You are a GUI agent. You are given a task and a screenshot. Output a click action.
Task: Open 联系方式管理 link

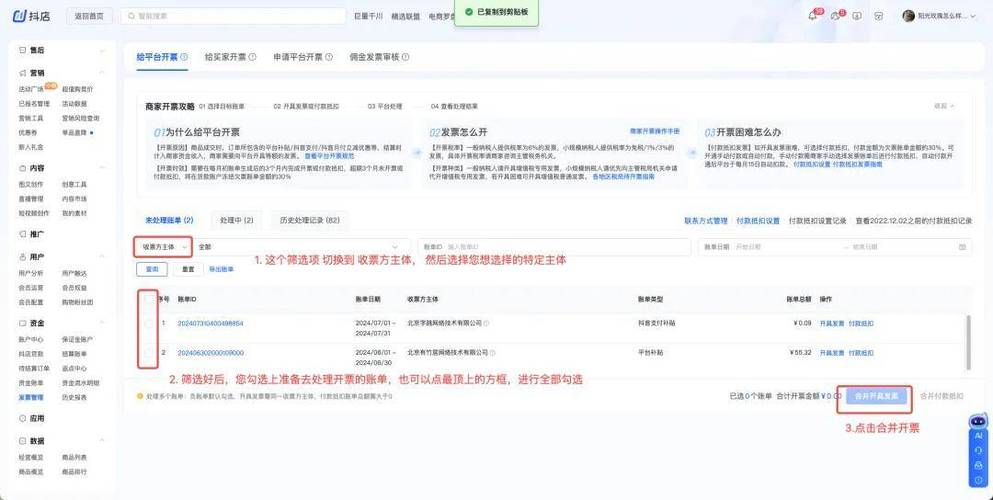coord(705,221)
